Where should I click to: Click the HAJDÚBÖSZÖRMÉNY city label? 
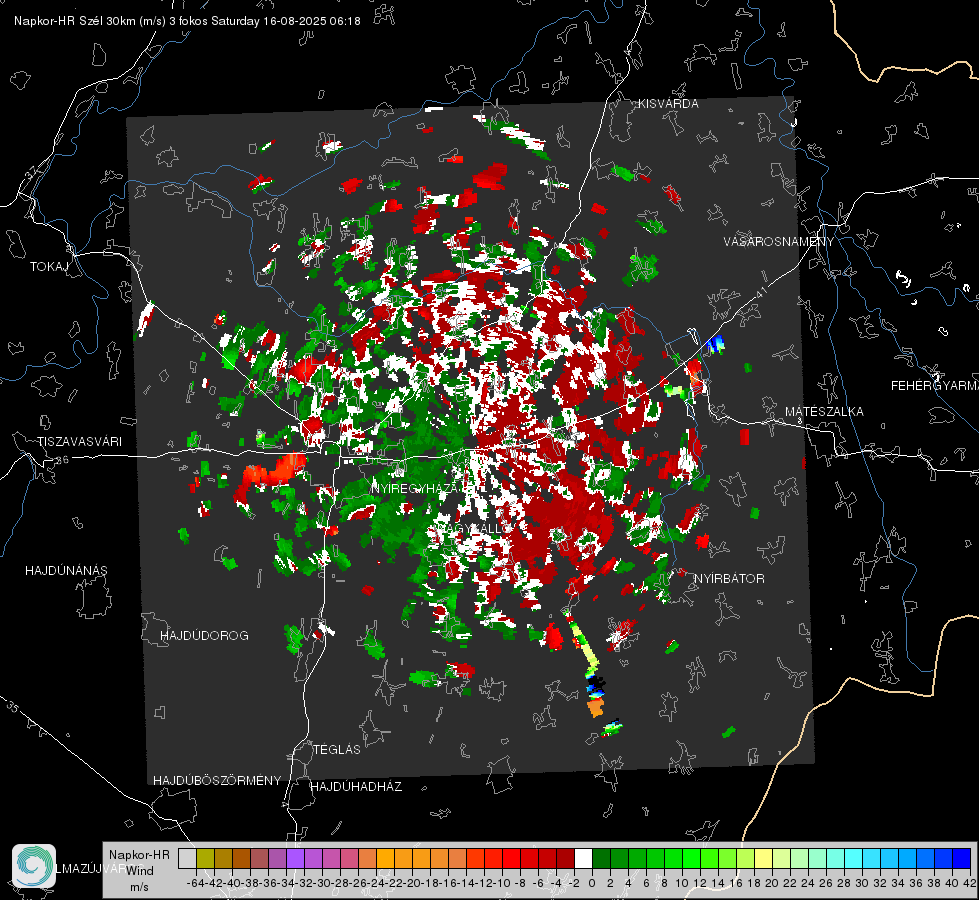point(217,781)
